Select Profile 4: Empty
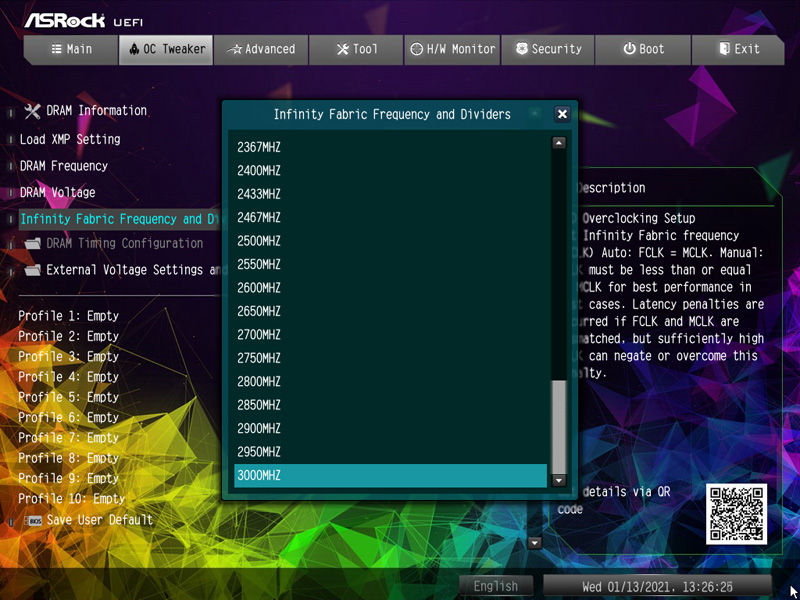800x600 pixels. pyautogui.click(x=68, y=377)
